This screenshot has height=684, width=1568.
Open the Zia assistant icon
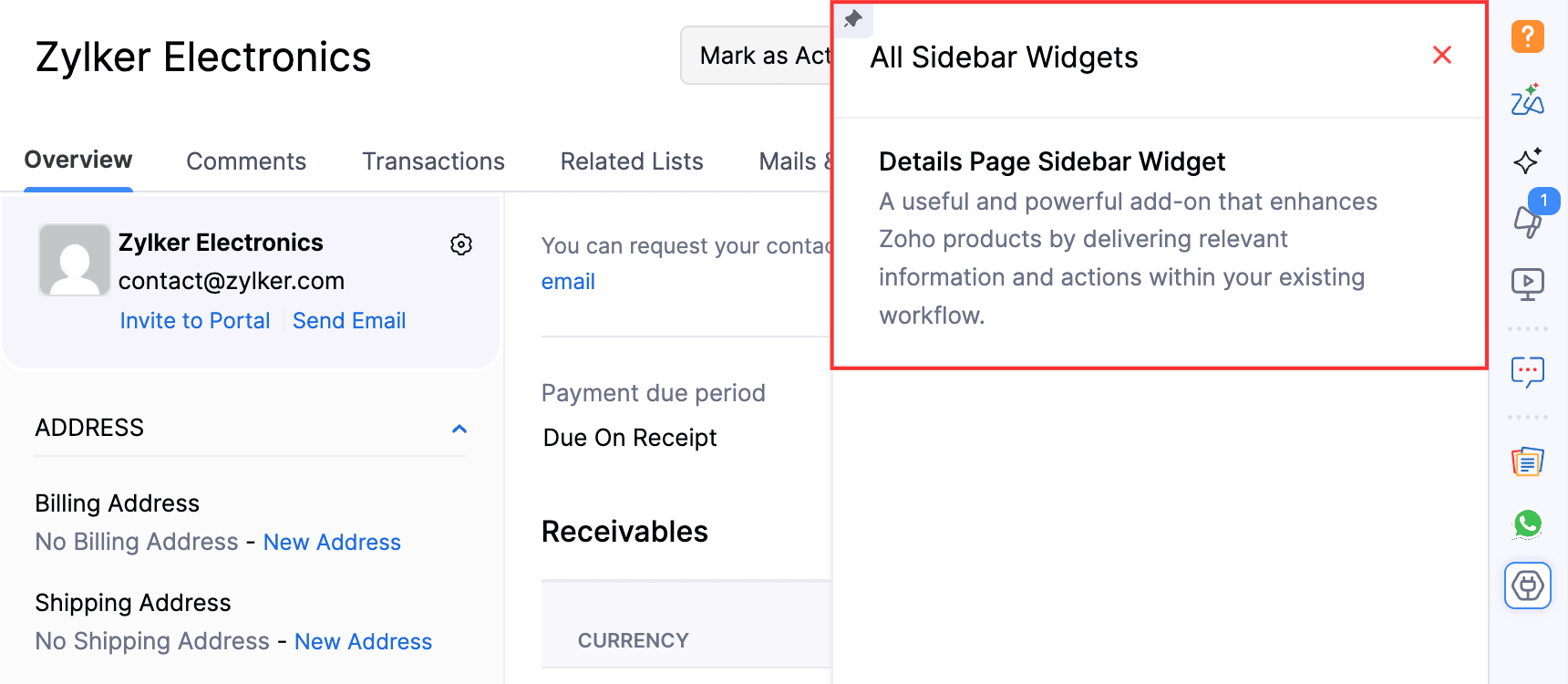pos(1528,98)
